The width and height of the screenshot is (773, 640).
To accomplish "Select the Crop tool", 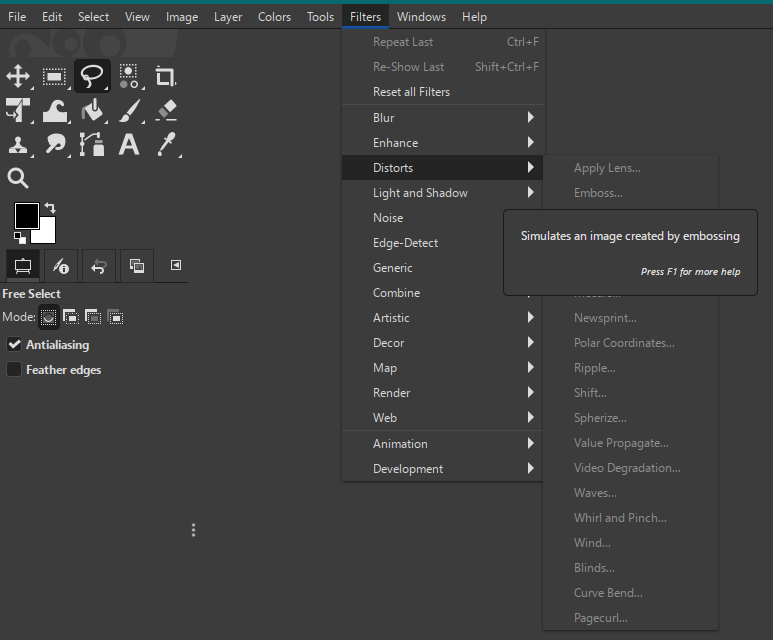I will click(x=165, y=76).
